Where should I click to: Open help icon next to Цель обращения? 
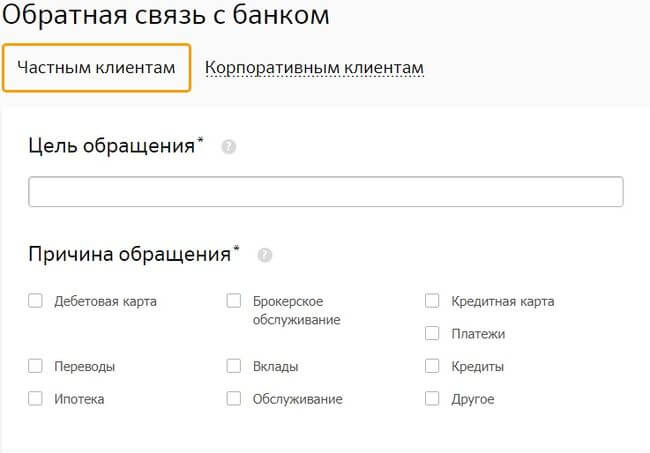229,147
